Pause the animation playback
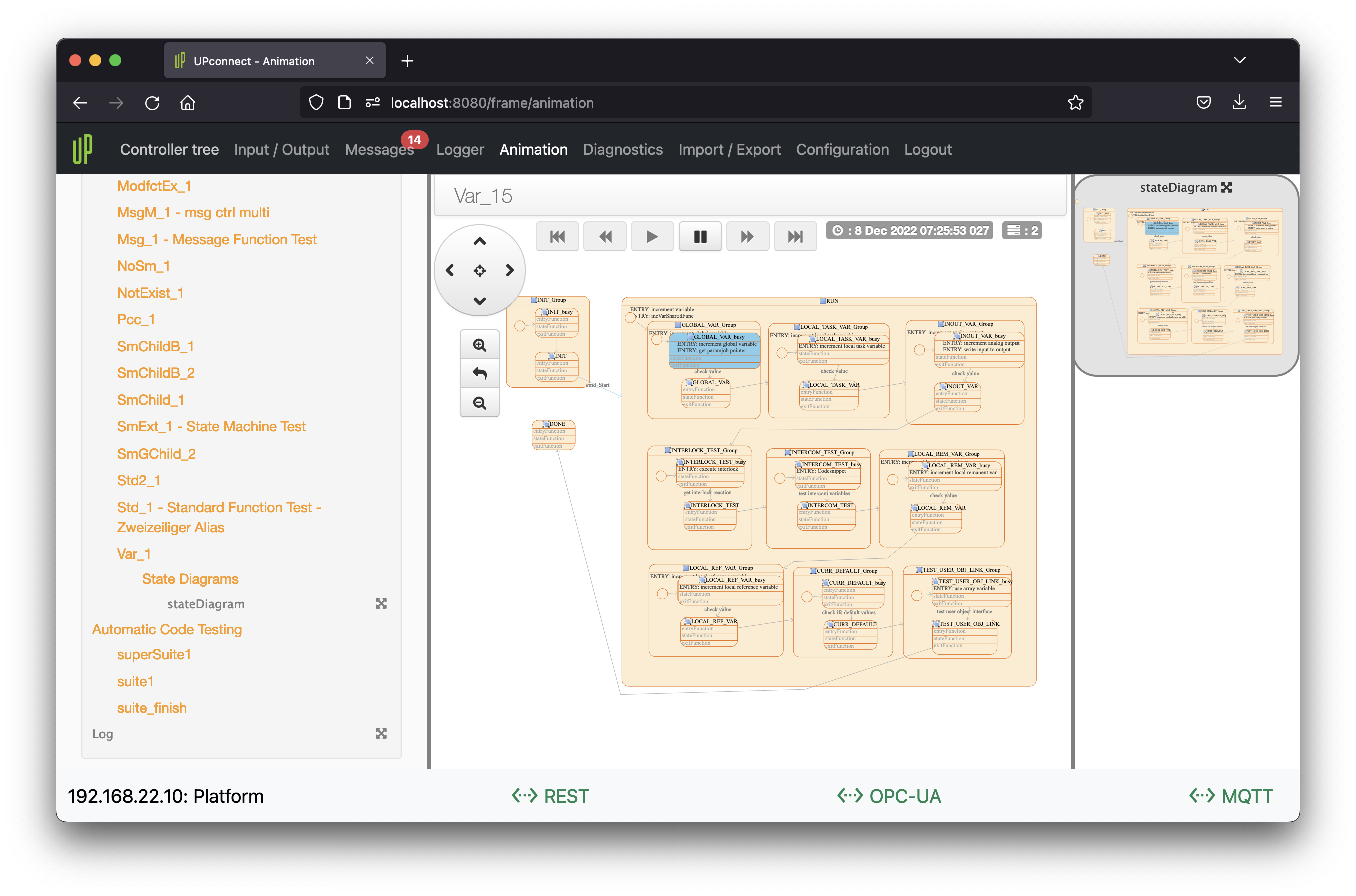This screenshot has width=1356, height=896. pos(700,237)
